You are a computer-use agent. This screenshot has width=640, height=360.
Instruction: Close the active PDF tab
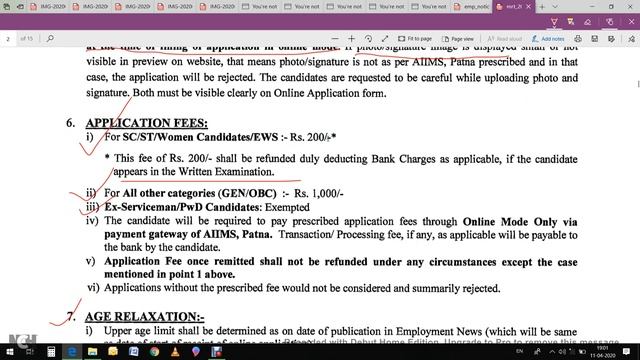(529, 7)
